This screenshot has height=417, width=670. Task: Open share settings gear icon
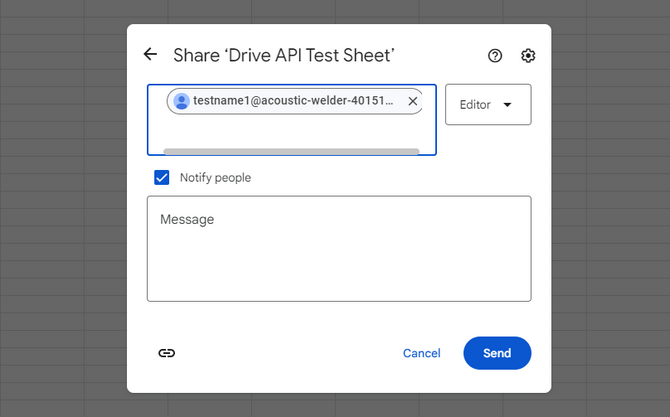(x=528, y=56)
